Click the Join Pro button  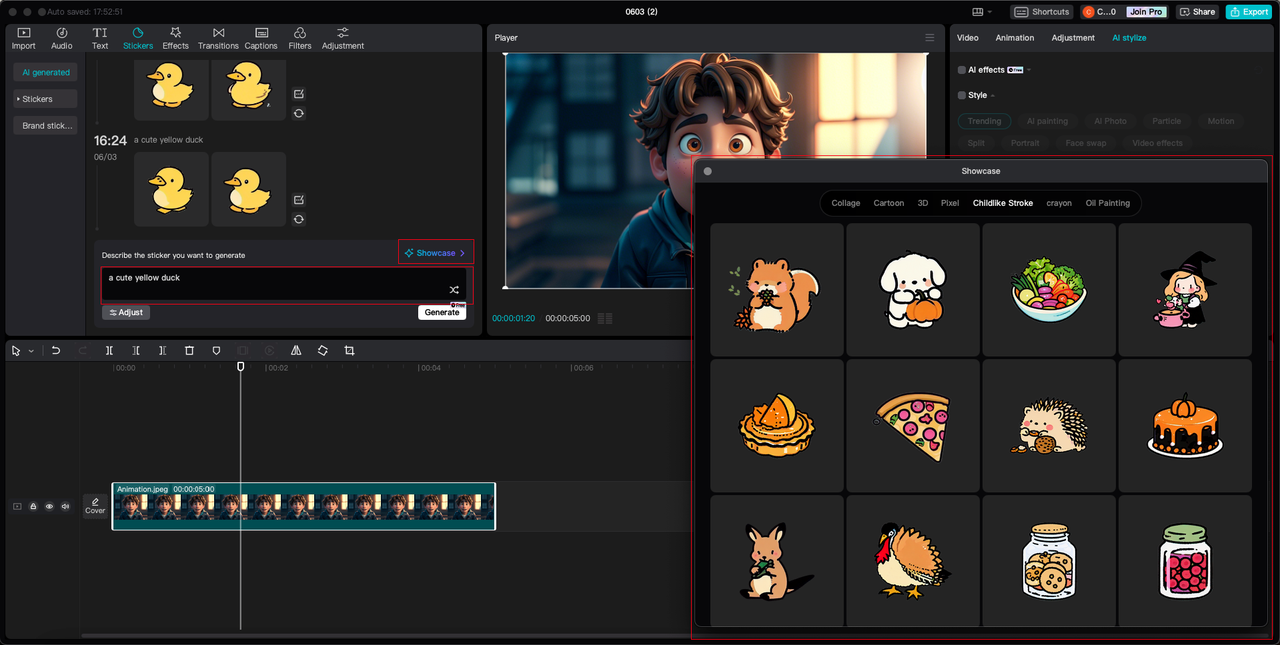pyautogui.click(x=1146, y=12)
